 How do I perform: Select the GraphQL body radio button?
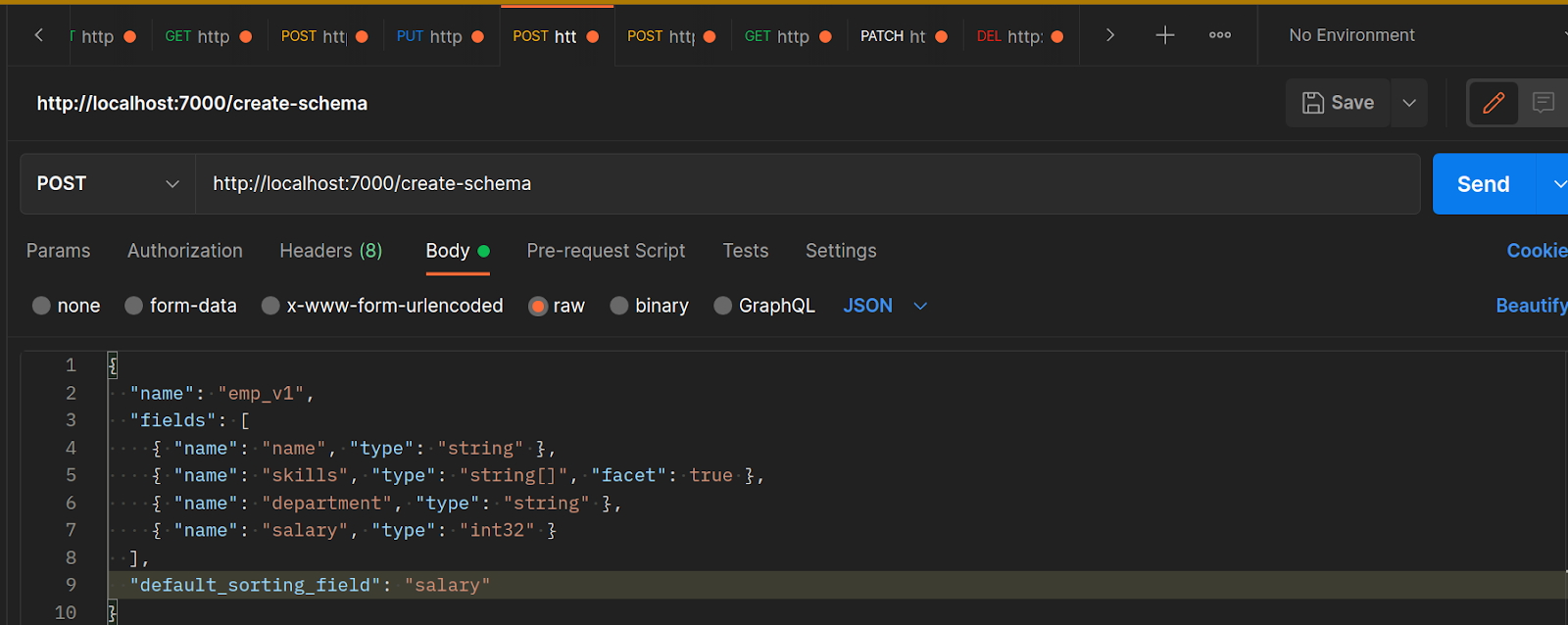722,306
